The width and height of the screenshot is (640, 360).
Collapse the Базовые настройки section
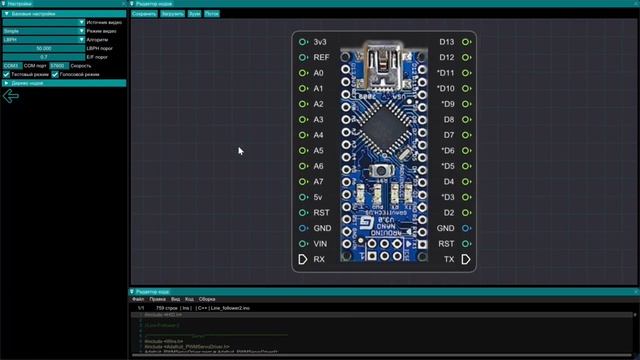[x=64, y=13]
